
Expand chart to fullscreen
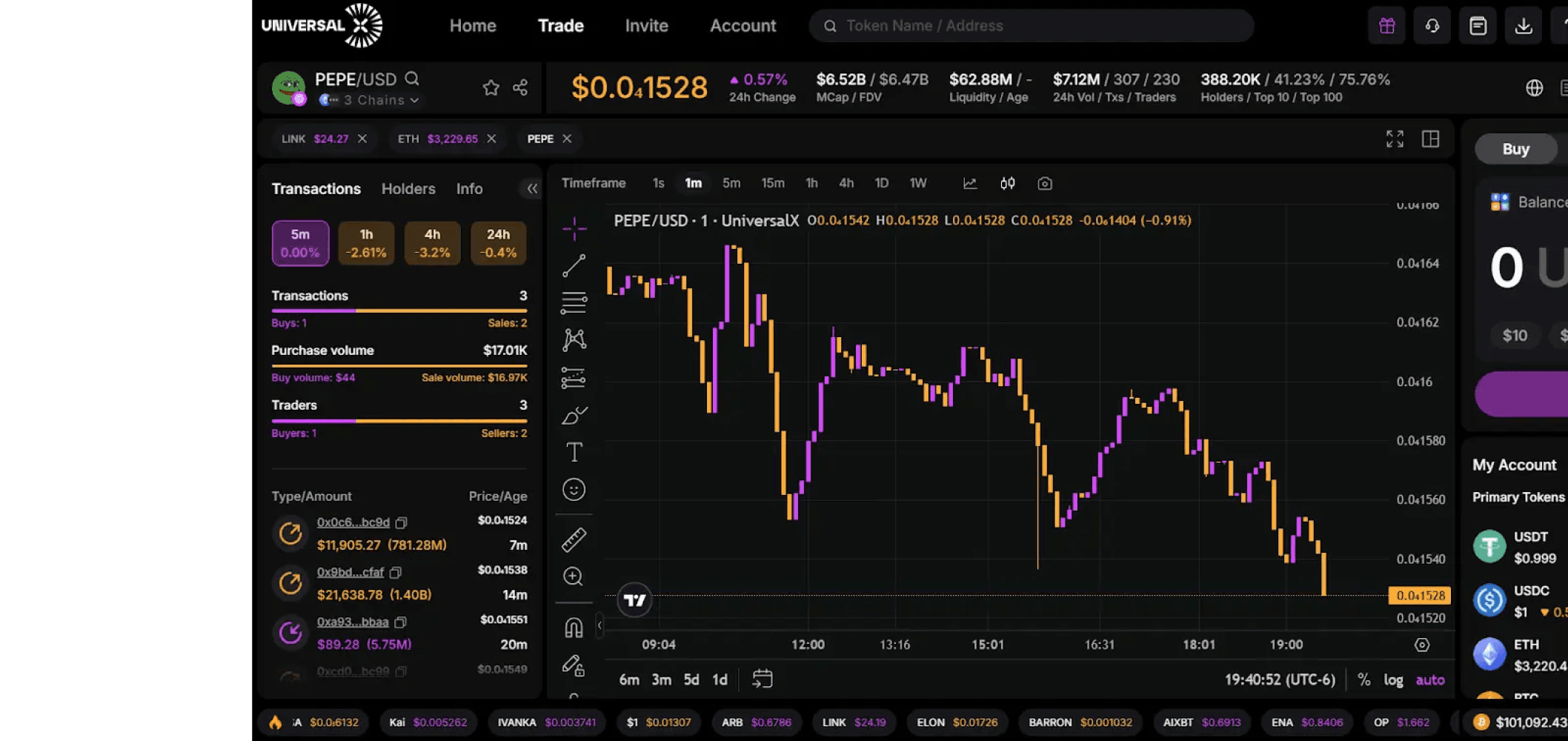pos(1395,139)
